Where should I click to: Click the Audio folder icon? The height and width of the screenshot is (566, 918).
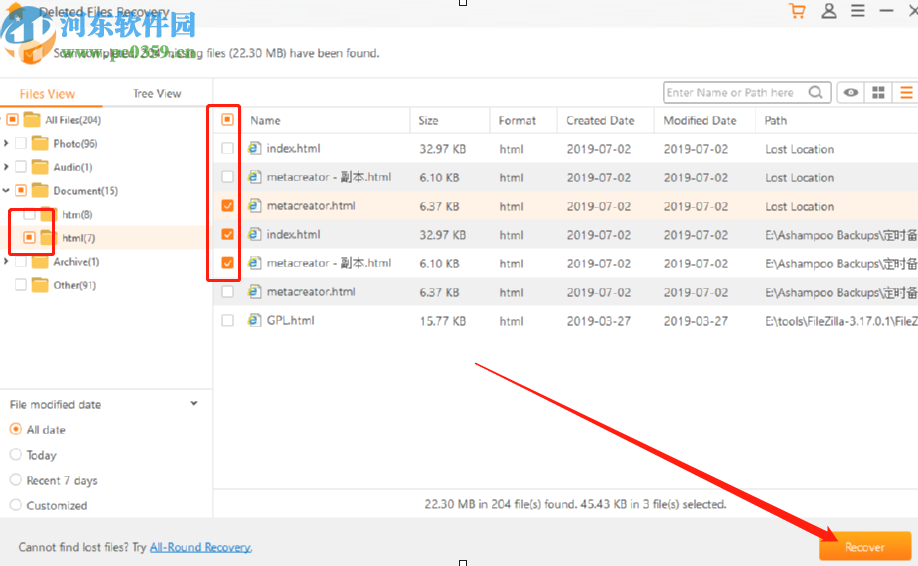(40, 167)
